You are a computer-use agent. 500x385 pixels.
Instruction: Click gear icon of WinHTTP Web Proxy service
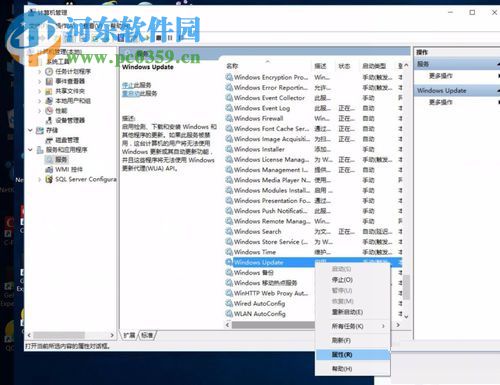pyautogui.click(x=229, y=293)
